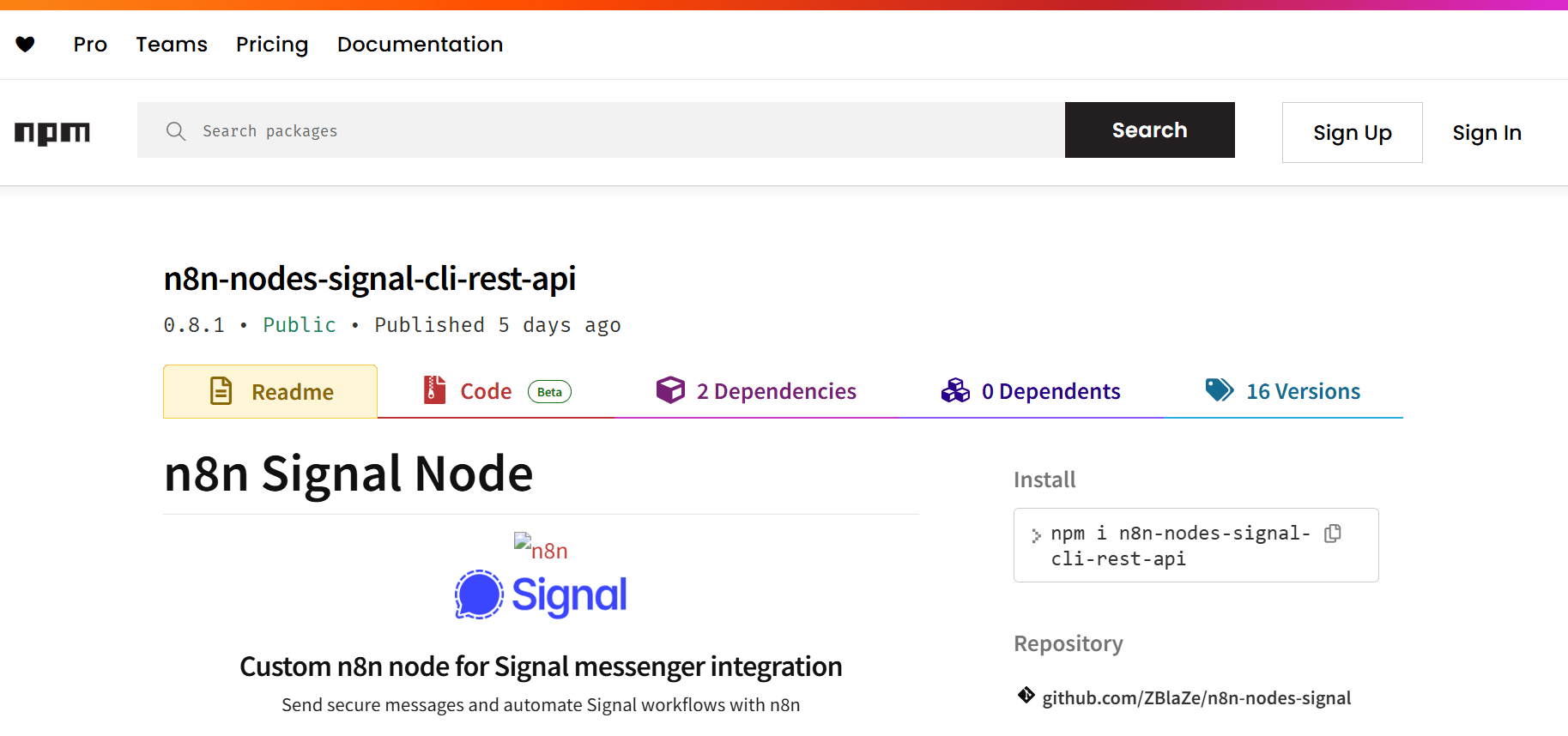Image resolution: width=1568 pixels, height=736 pixels.
Task: Show the 16 Versions tab
Action: coord(1303,391)
